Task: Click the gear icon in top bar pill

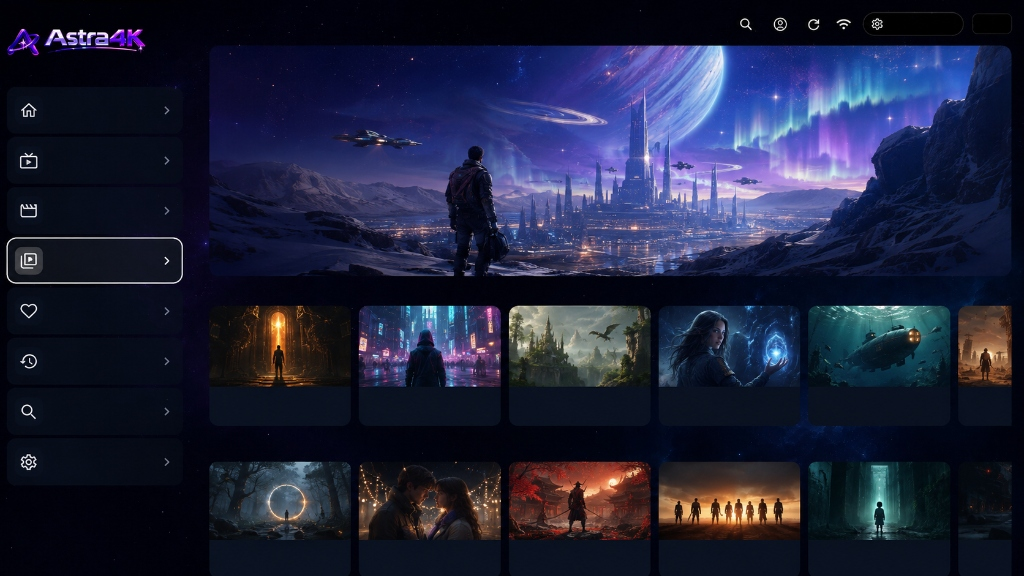Action: coord(877,24)
